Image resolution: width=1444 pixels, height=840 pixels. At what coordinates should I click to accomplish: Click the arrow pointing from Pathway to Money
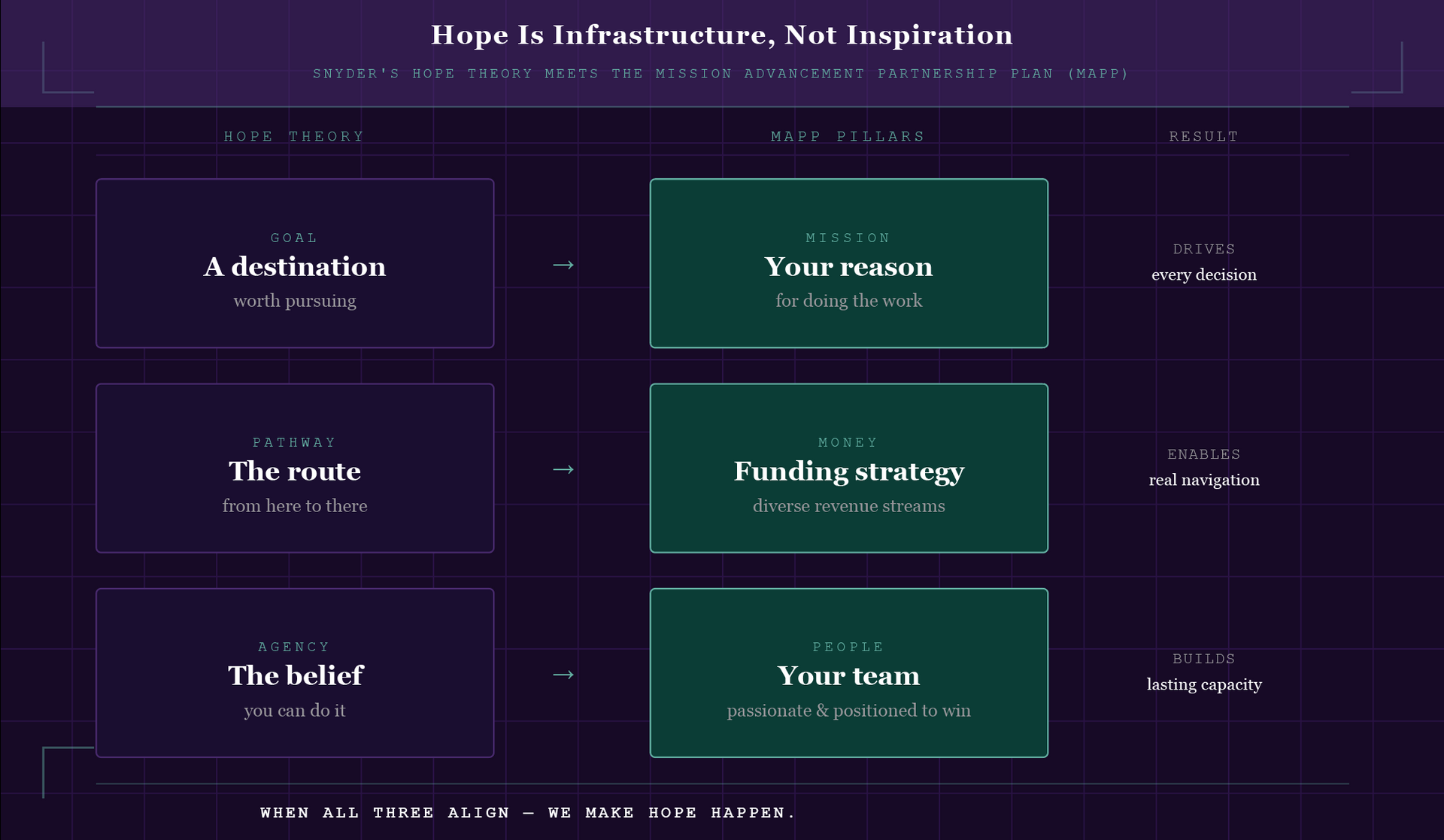click(563, 469)
